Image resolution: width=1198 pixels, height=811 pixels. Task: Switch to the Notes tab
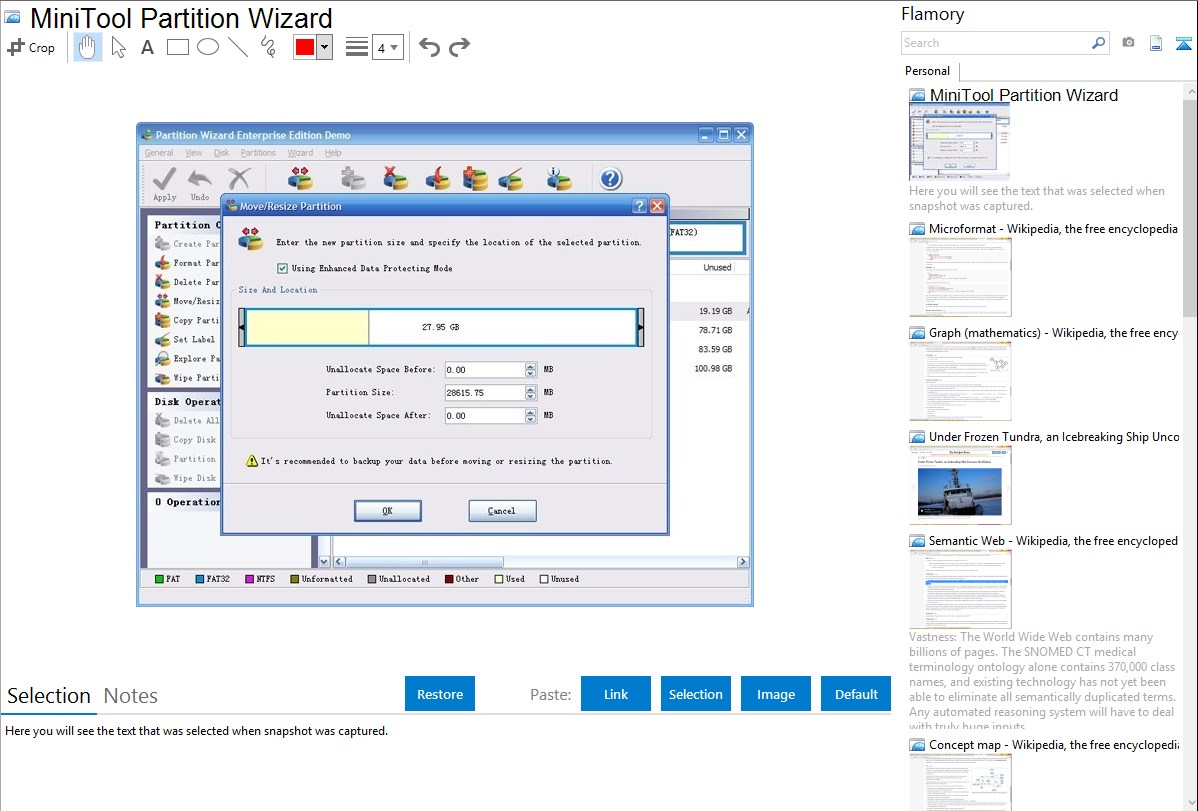coord(131,696)
